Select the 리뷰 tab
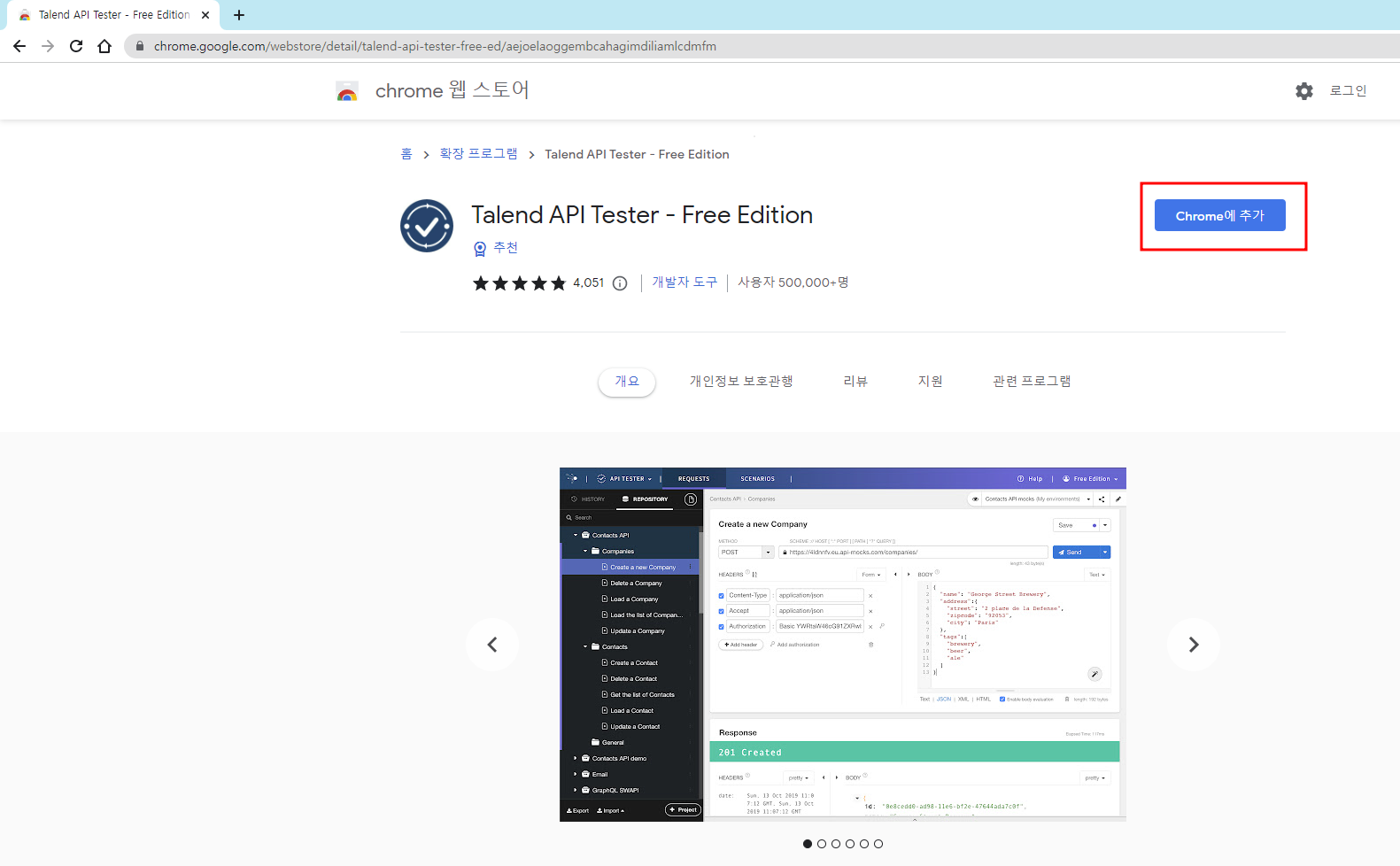The height and width of the screenshot is (866, 1400). [x=855, y=382]
